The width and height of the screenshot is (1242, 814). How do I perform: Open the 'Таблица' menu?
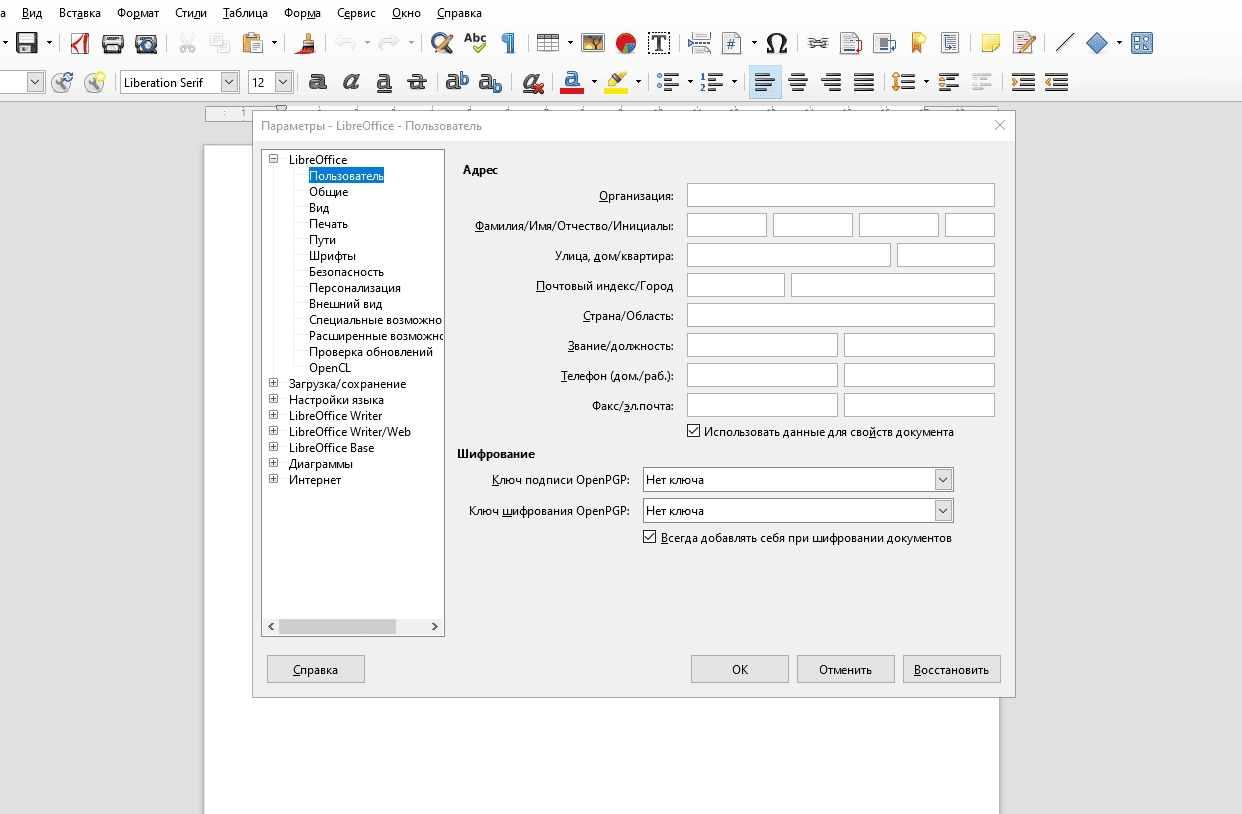pyautogui.click(x=245, y=13)
